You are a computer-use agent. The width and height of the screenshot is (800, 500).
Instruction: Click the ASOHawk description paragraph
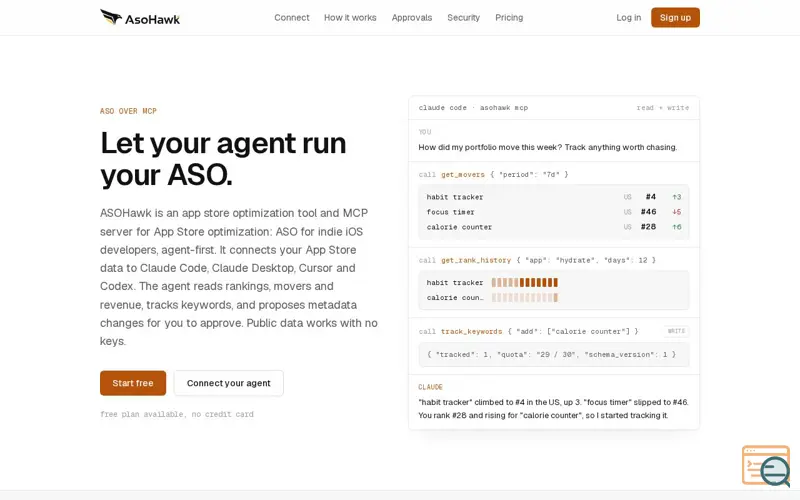coord(239,277)
